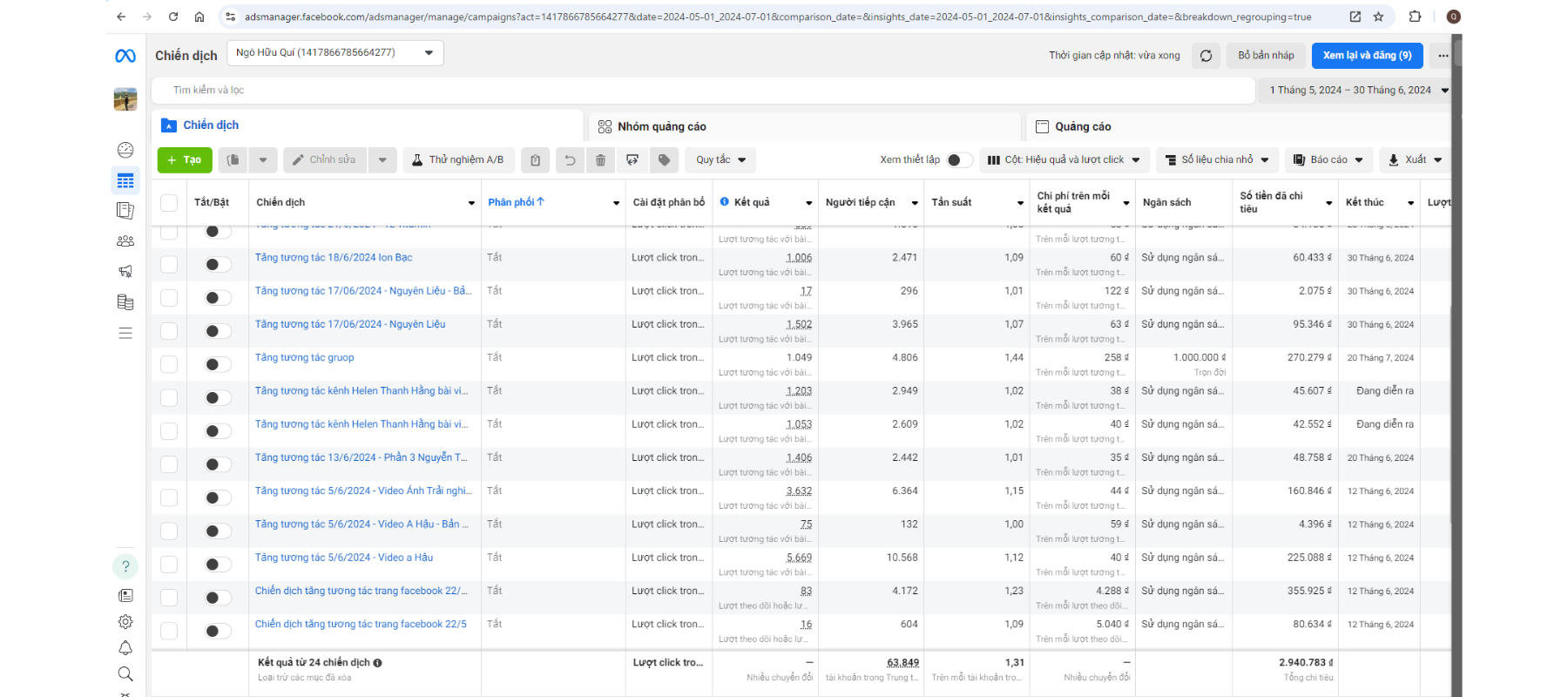Viewport: 1568px width, 697px height.
Task: Open the account selector dropdown Ngô Hữu Quí
Action: [x=335, y=53]
